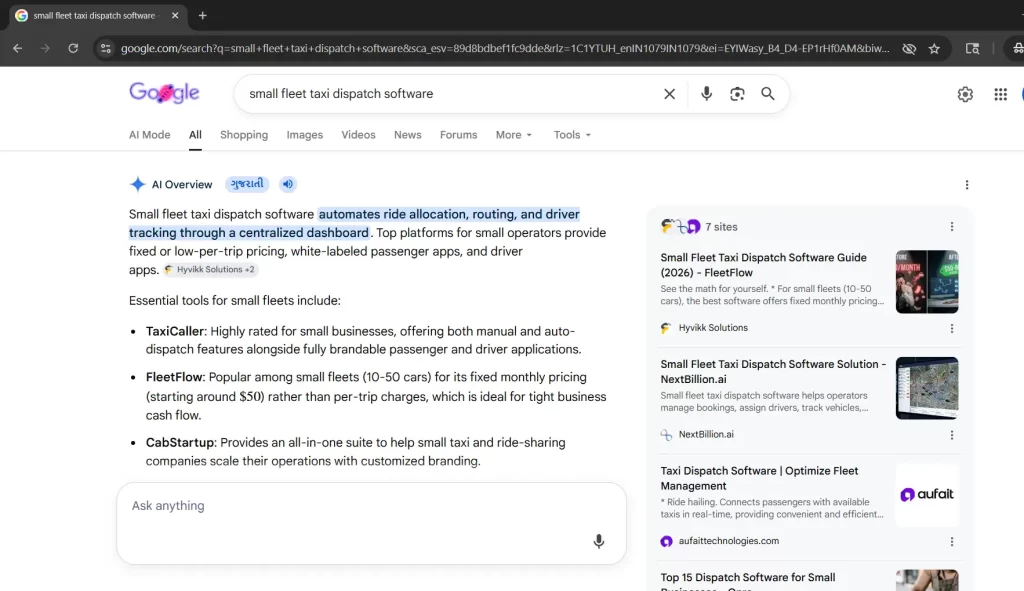This screenshot has height=591, width=1024.
Task: Clear the search query text
Action: click(669, 94)
